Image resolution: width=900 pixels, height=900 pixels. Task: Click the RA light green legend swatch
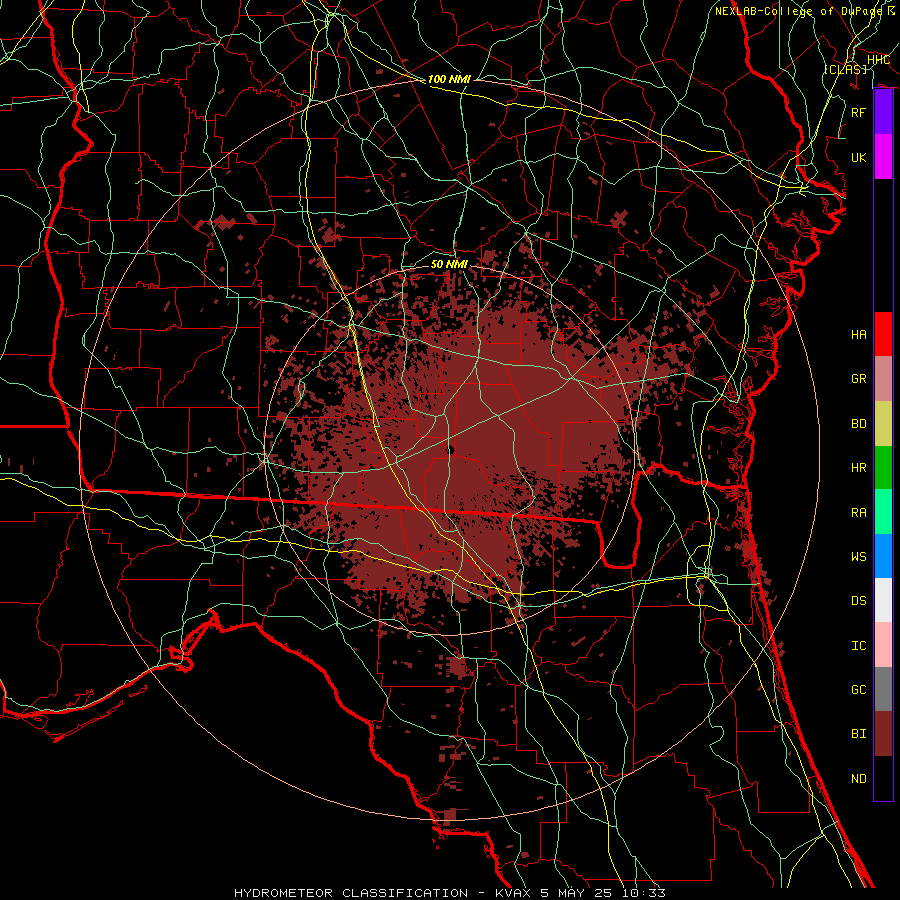[x=883, y=512]
